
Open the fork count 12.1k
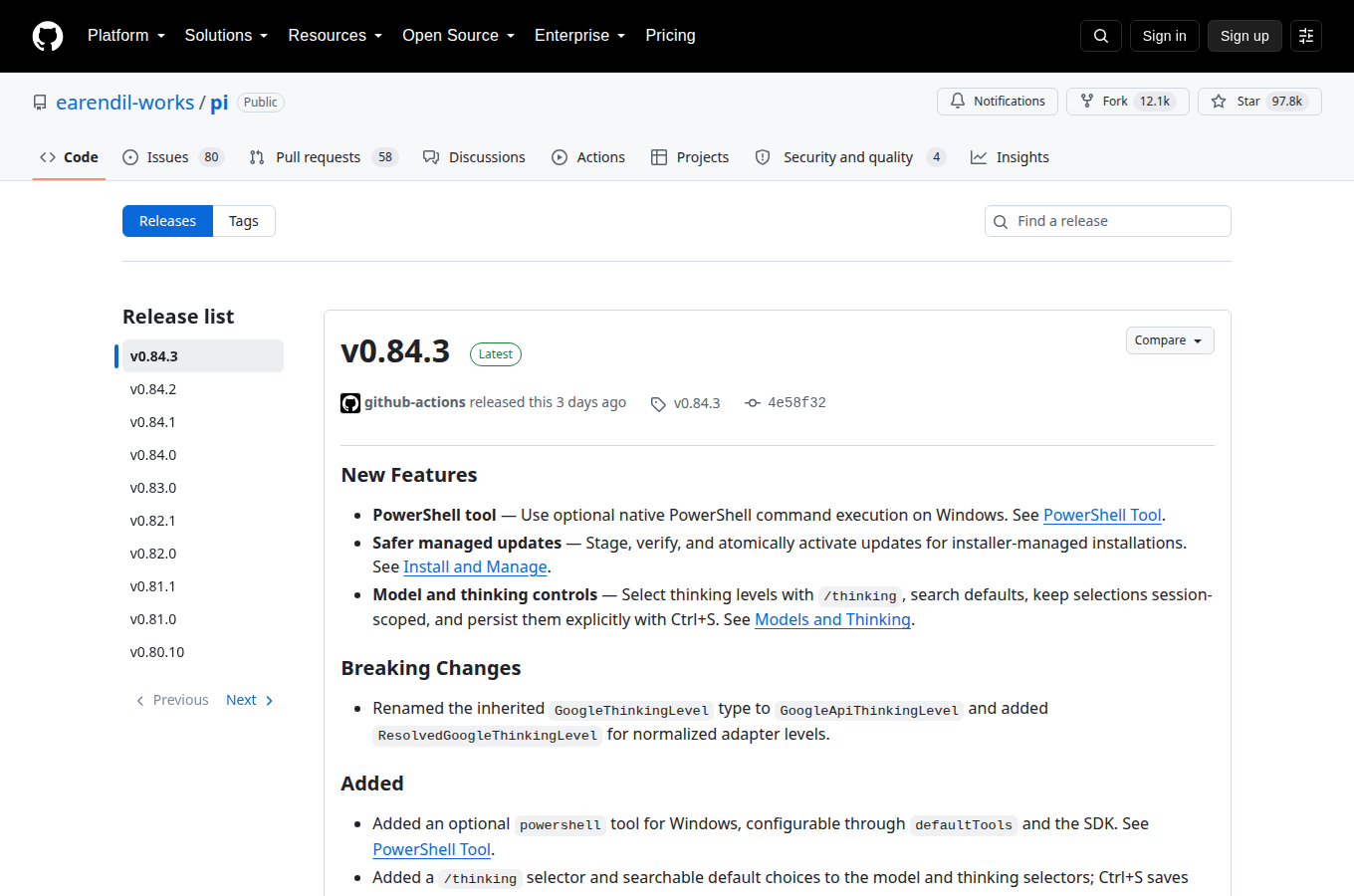pos(1155,102)
